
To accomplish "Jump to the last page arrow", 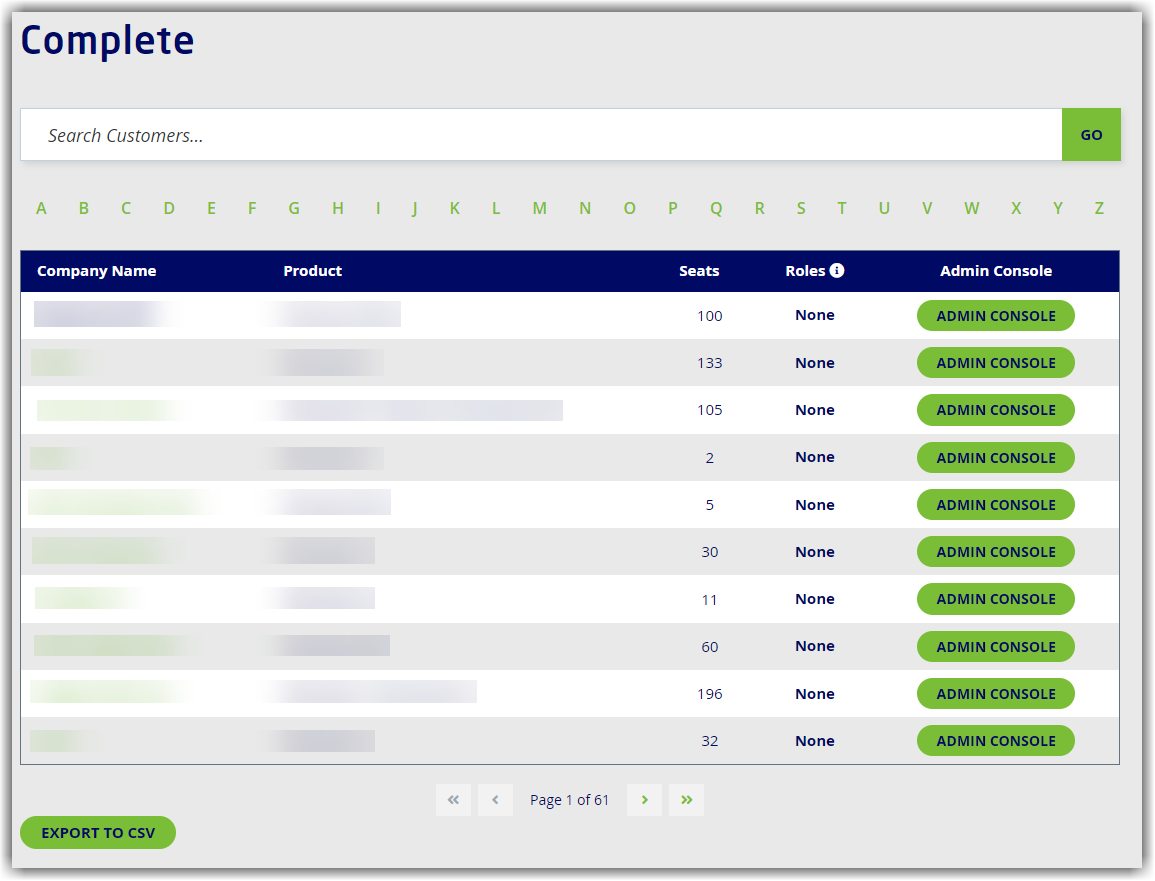I will click(686, 800).
